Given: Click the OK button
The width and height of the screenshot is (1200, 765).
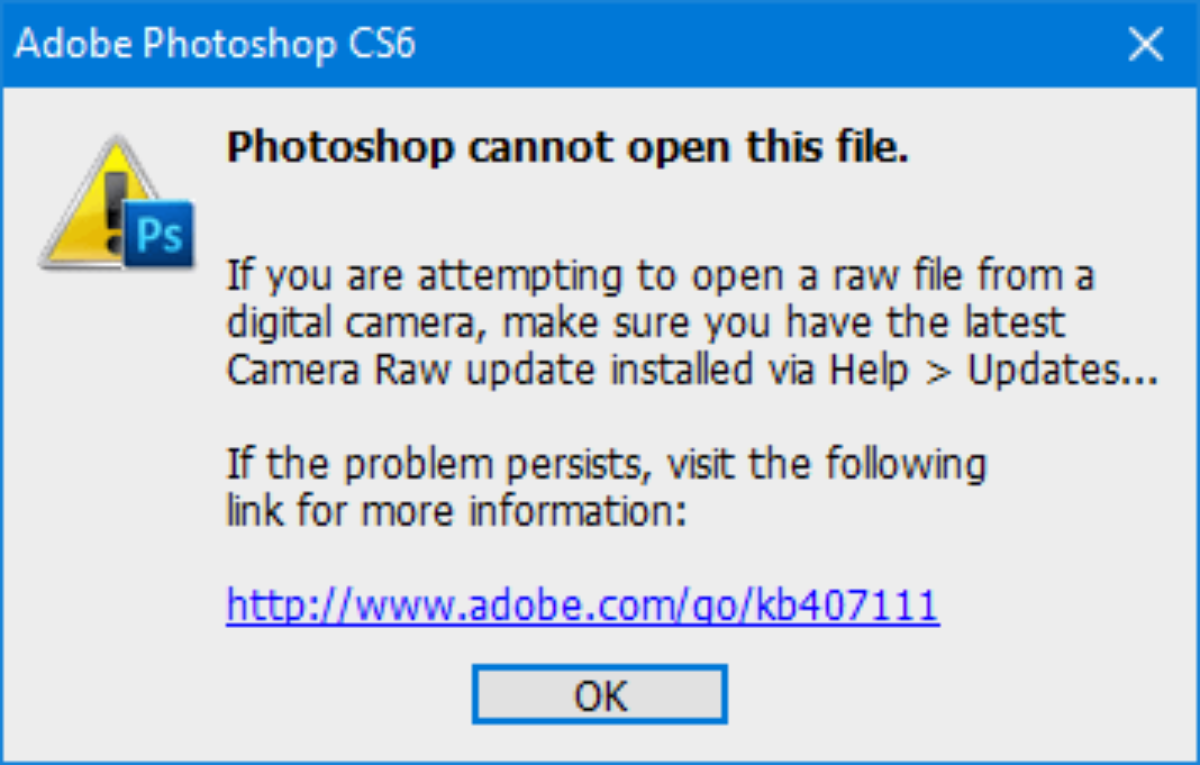Looking at the screenshot, I should click(600, 694).
